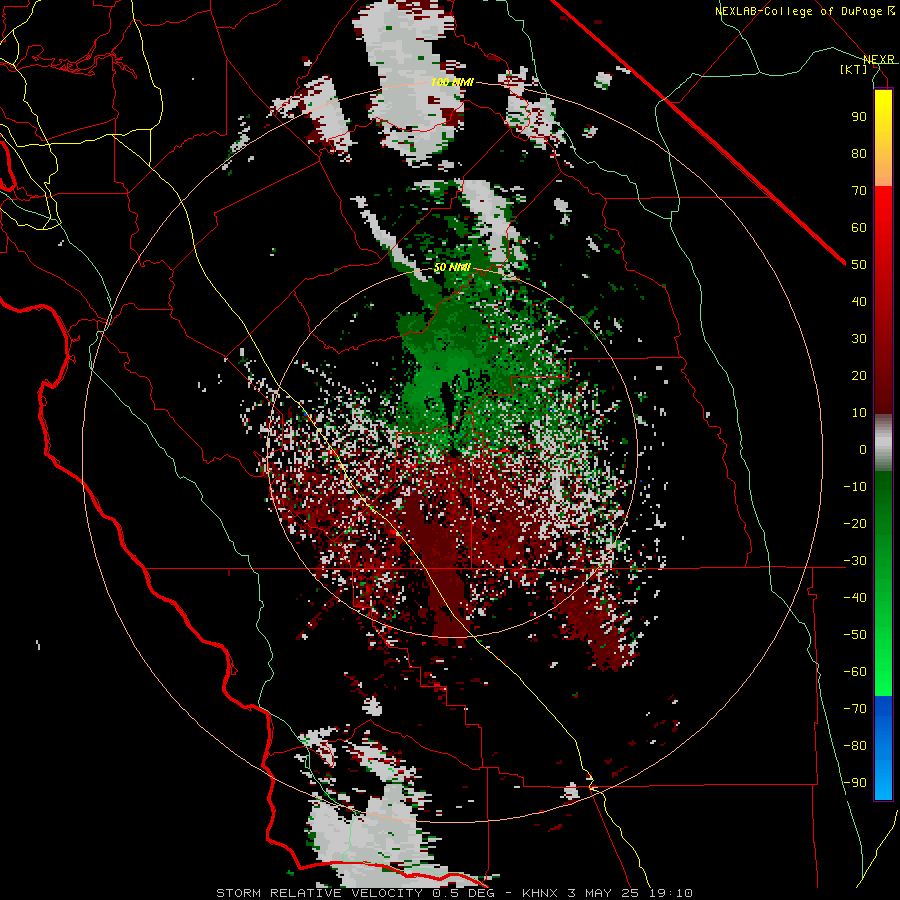Click the [KT] units label above color bar
Viewport: 900px width, 900px height.
pos(854,69)
